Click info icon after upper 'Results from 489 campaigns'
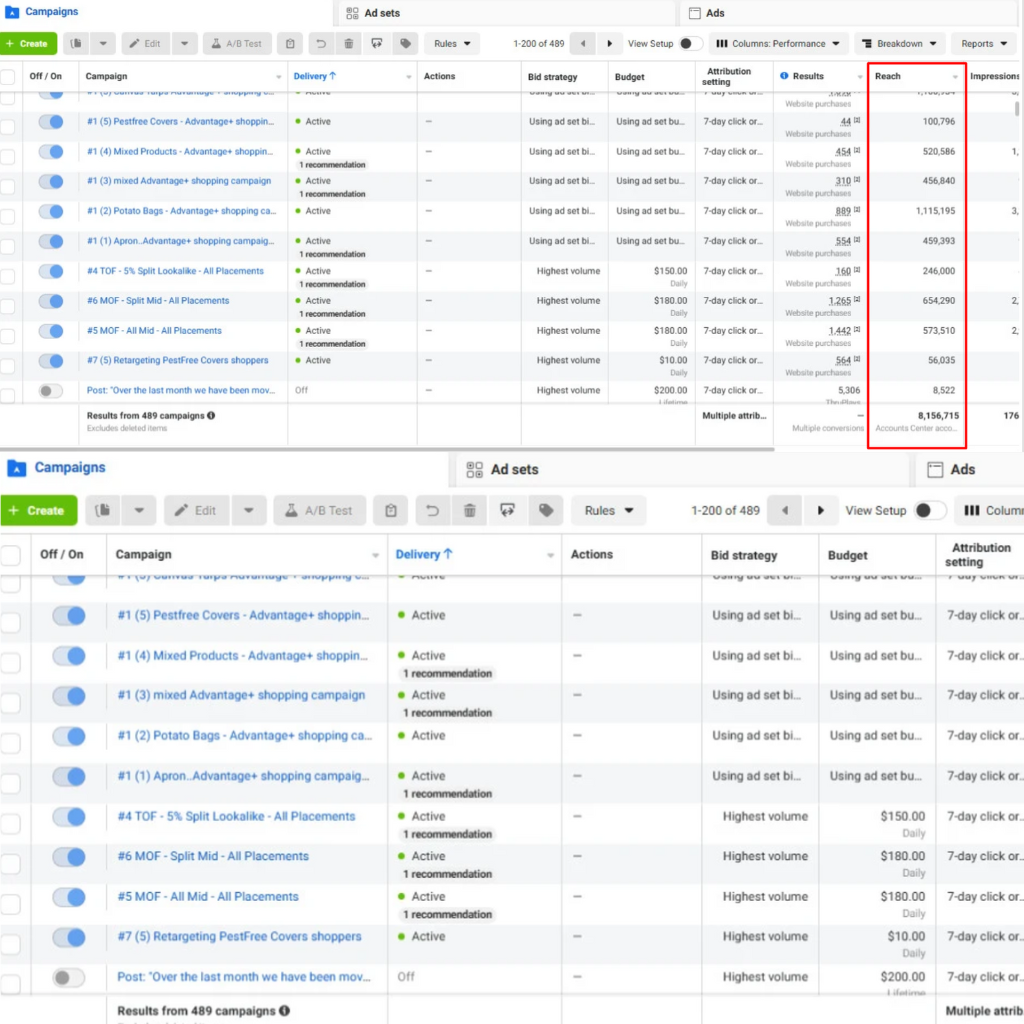 click(211, 415)
